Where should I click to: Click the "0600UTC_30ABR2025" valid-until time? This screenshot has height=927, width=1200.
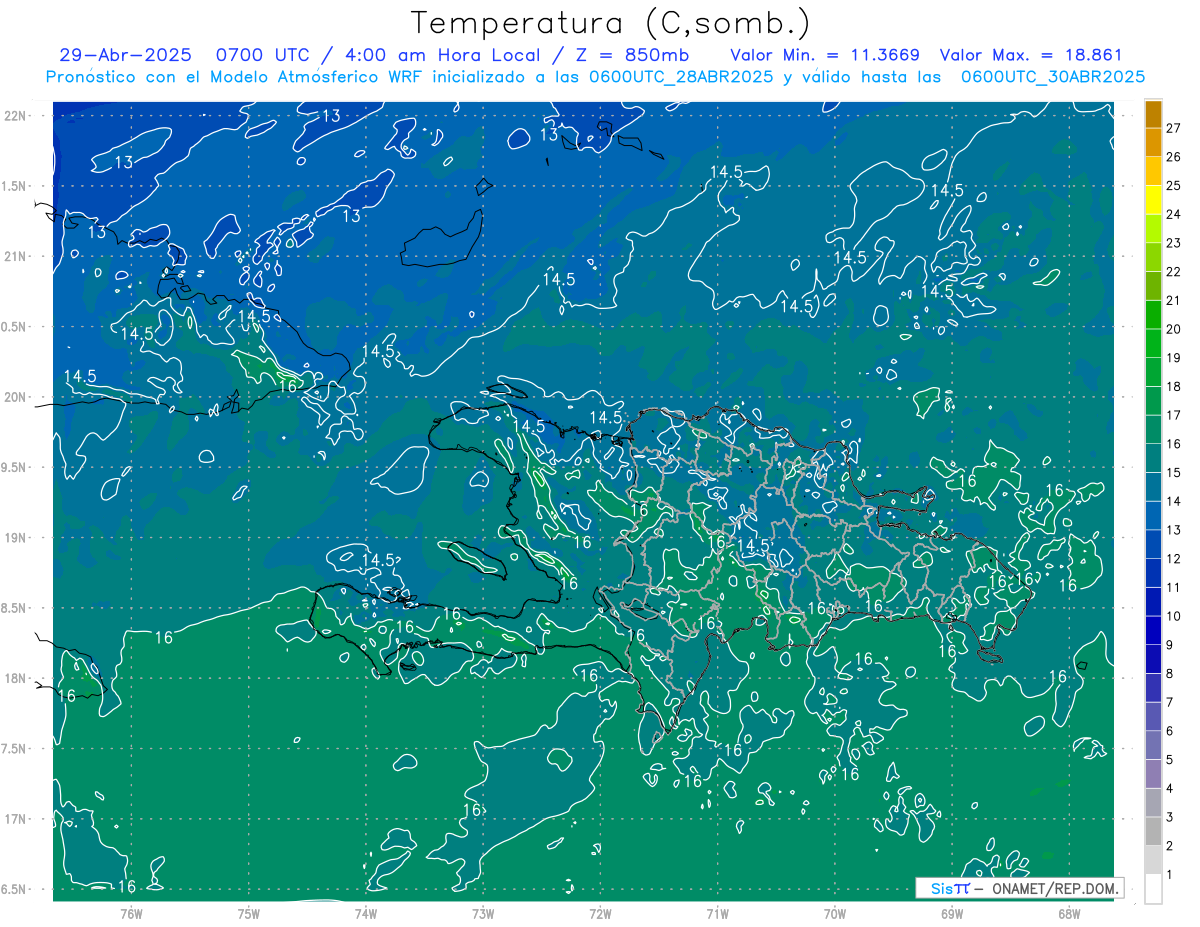point(1052,77)
